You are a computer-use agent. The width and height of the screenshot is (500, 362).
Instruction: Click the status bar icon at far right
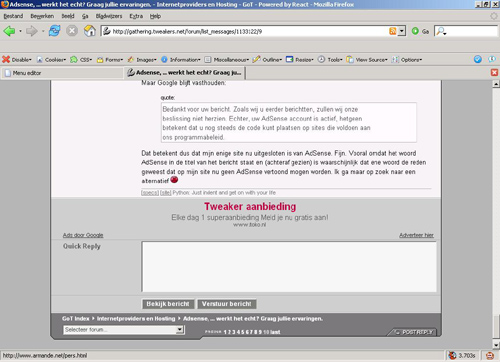coord(490,355)
